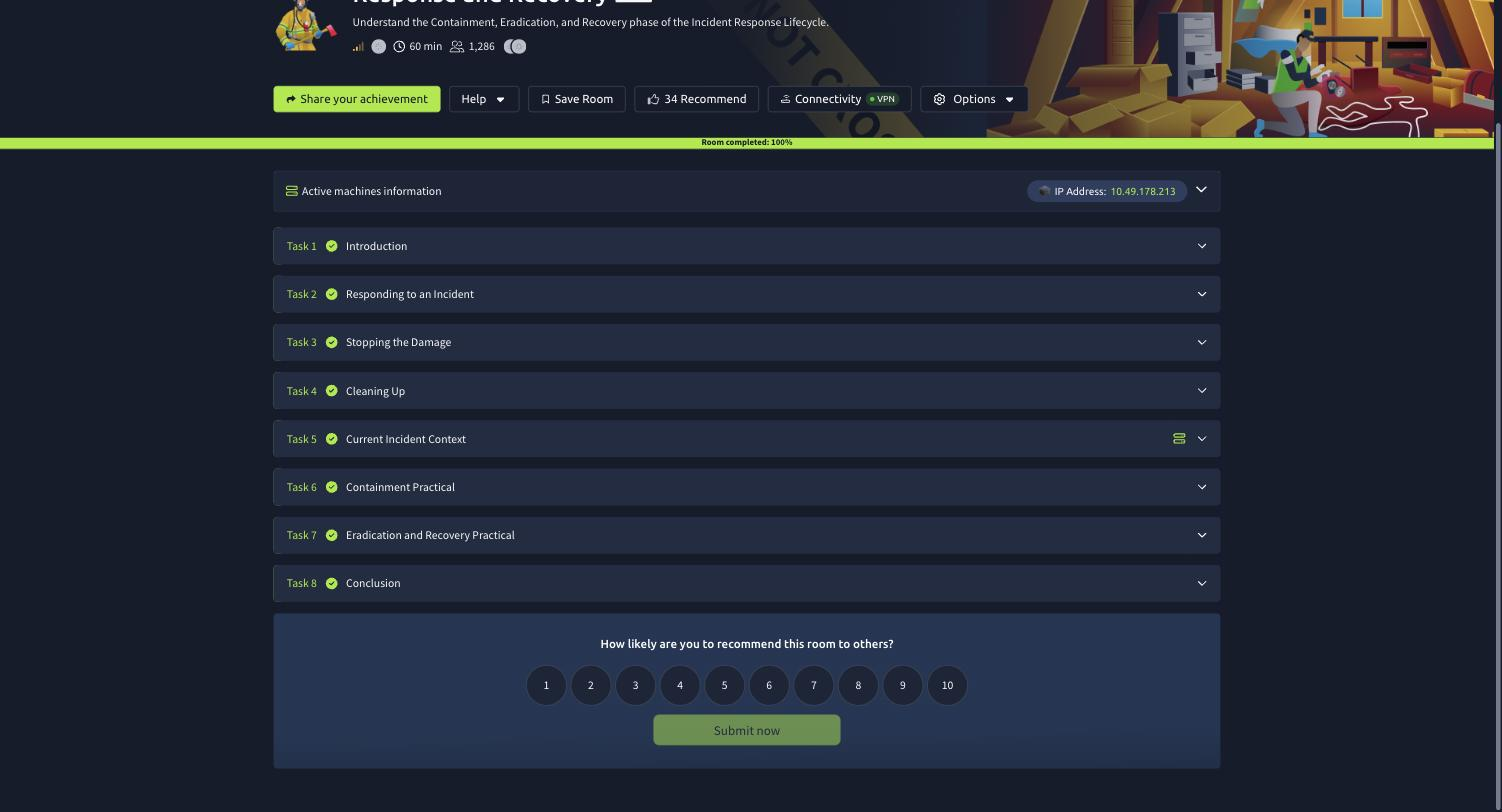Expand Task 7 Eradication and Recovery chevron
The width and height of the screenshot is (1502, 812).
1202,535
